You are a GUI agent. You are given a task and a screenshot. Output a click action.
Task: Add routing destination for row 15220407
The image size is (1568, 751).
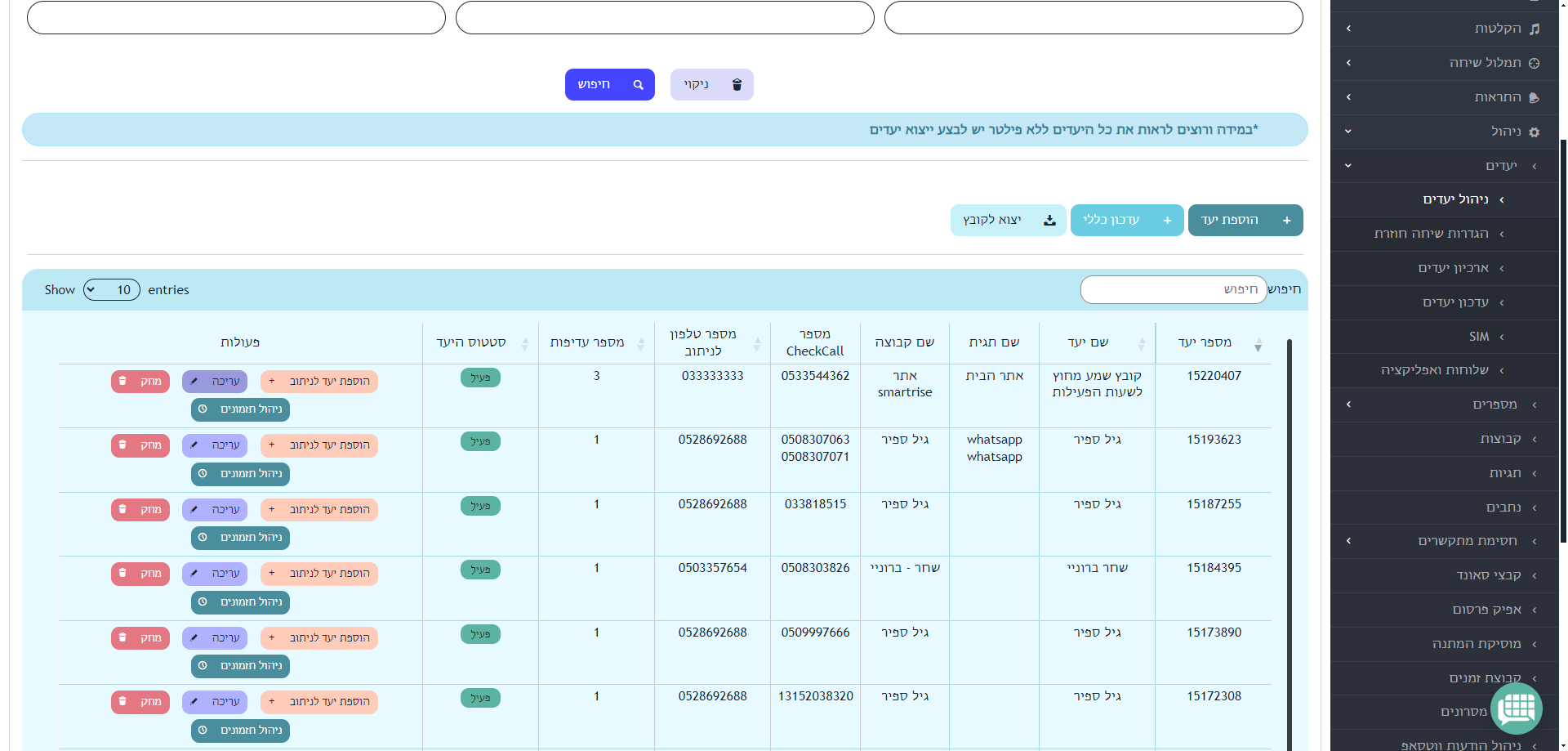coord(319,382)
